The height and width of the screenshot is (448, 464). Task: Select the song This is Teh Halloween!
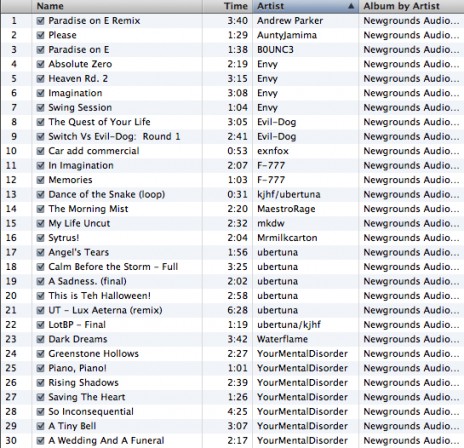[x=99, y=296]
